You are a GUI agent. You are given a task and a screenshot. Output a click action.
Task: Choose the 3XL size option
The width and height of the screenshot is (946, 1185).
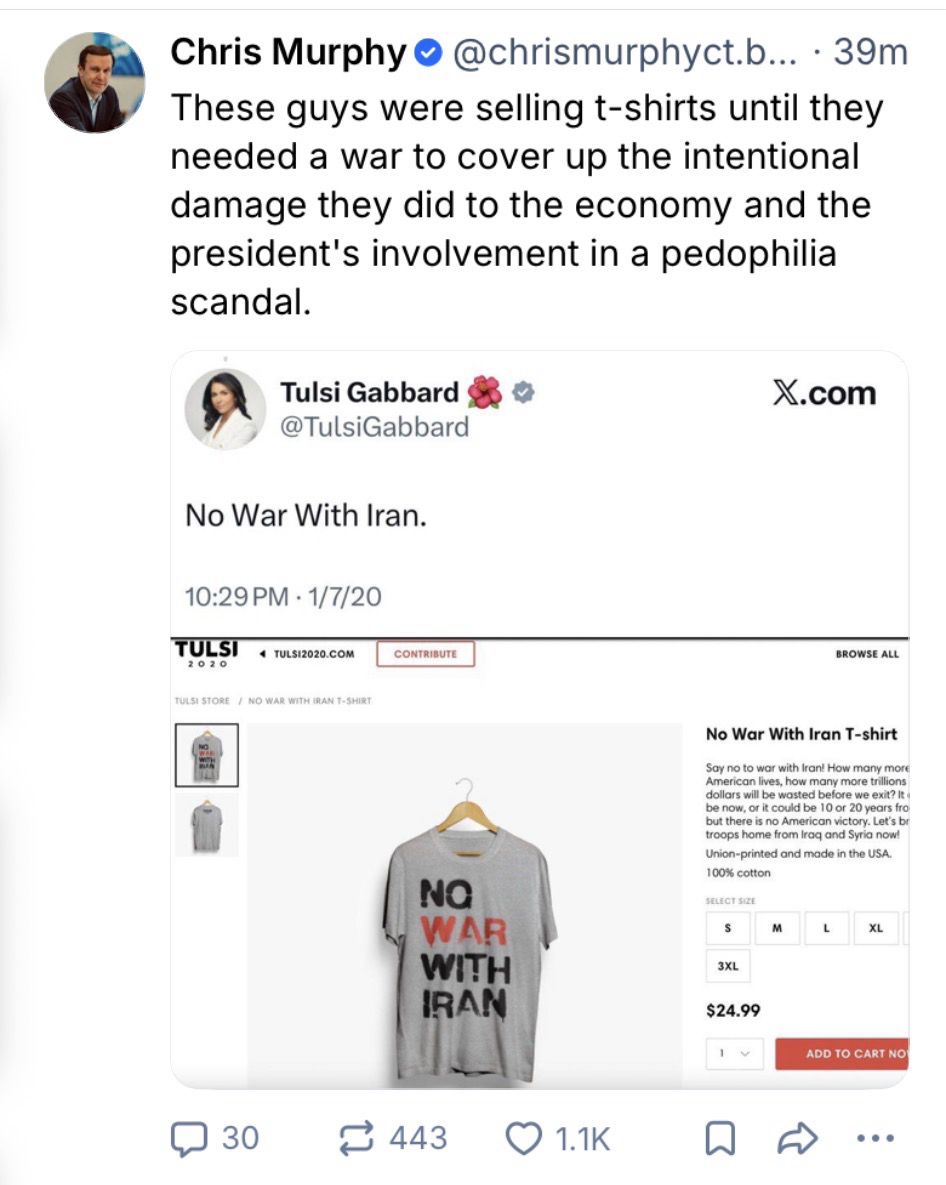click(727, 967)
